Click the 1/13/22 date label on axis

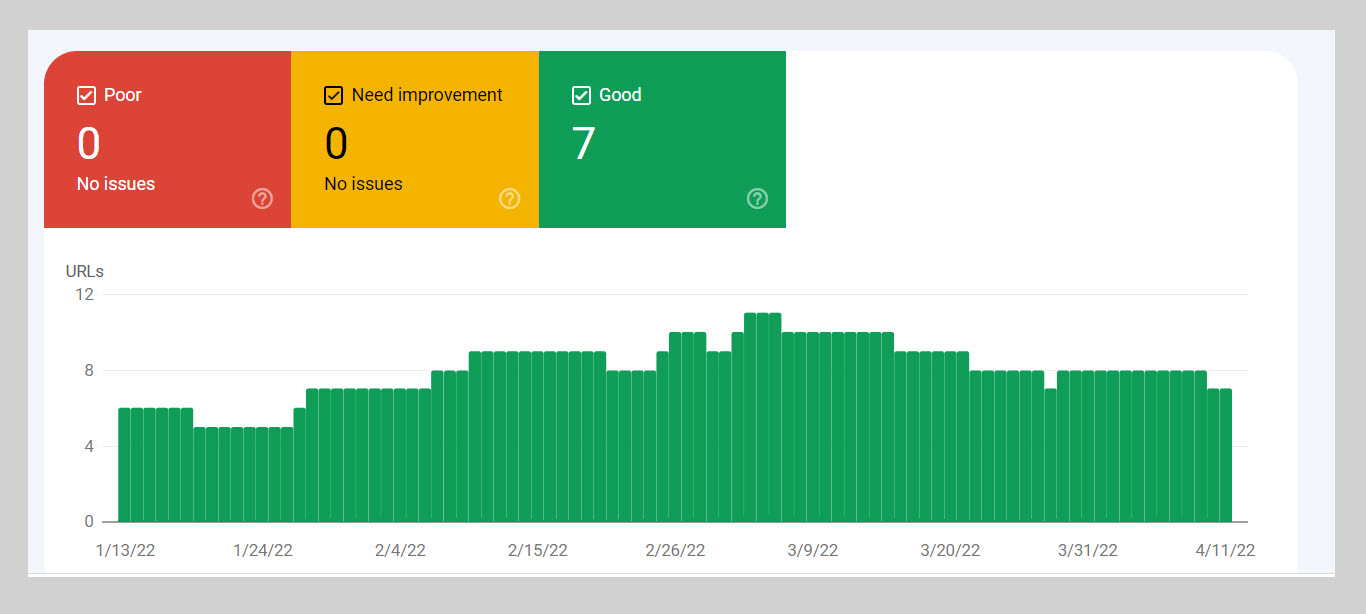click(x=125, y=551)
